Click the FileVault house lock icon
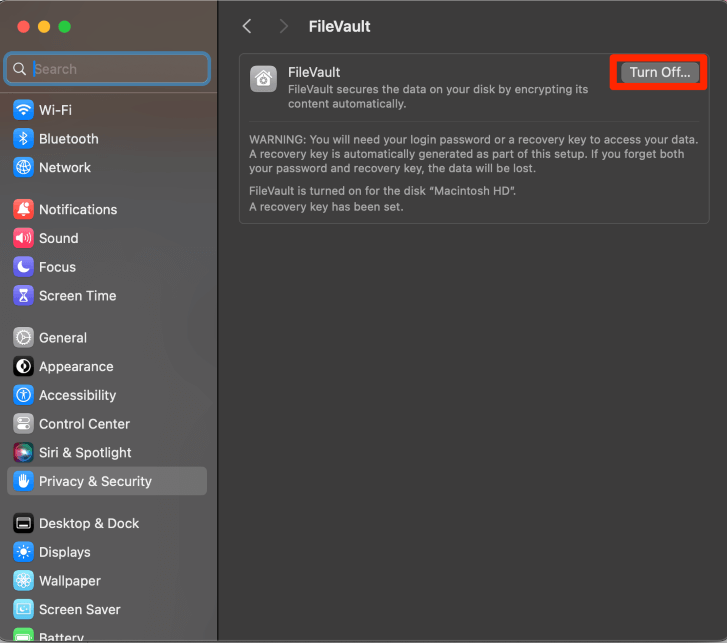This screenshot has width=727, height=643. [x=264, y=80]
